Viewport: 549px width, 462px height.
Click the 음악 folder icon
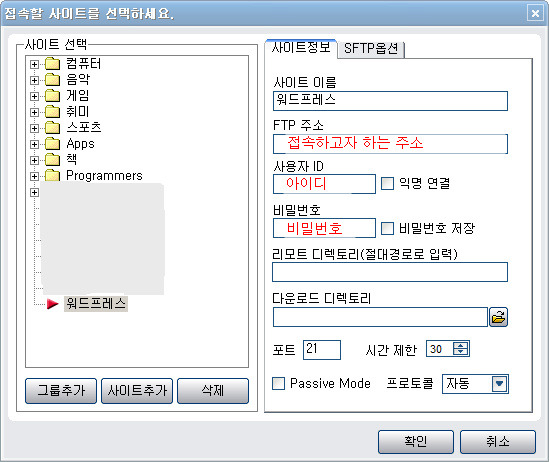53,79
